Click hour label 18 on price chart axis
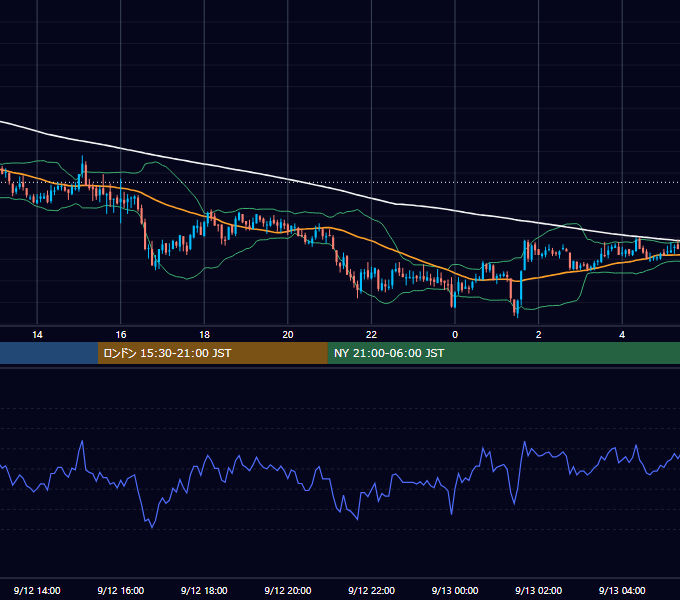The image size is (680, 600). (204, 335)
